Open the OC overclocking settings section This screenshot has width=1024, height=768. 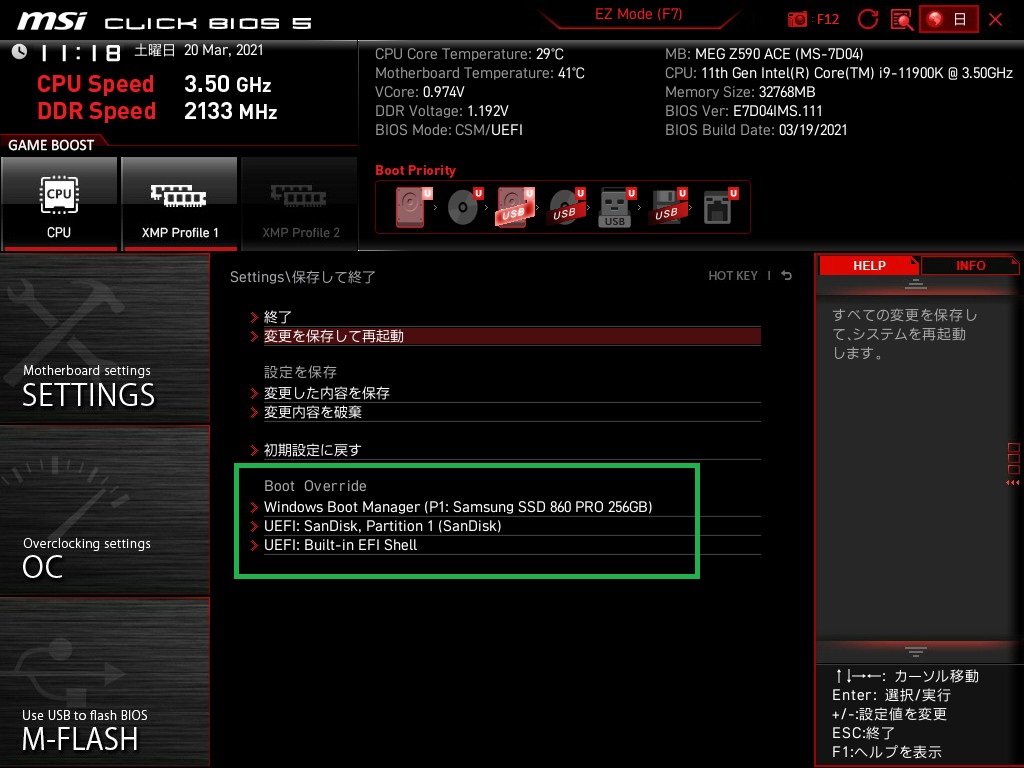click(x=105, y=510)
